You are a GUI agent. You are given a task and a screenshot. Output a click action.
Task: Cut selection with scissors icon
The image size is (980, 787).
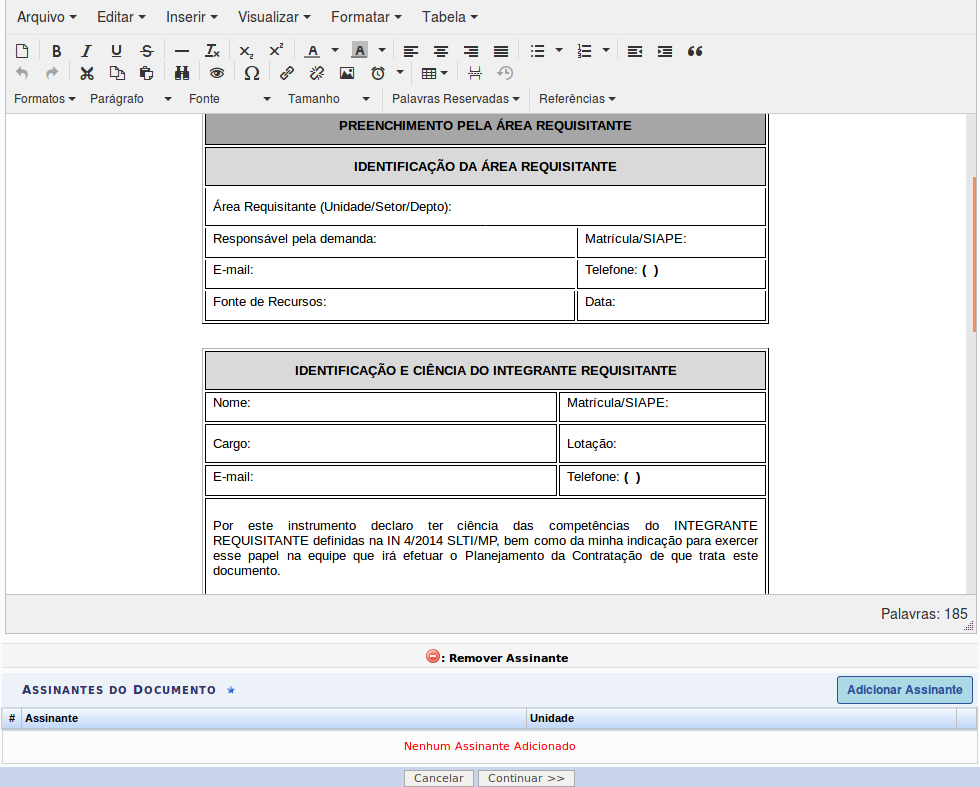click(x=87, y=73)
